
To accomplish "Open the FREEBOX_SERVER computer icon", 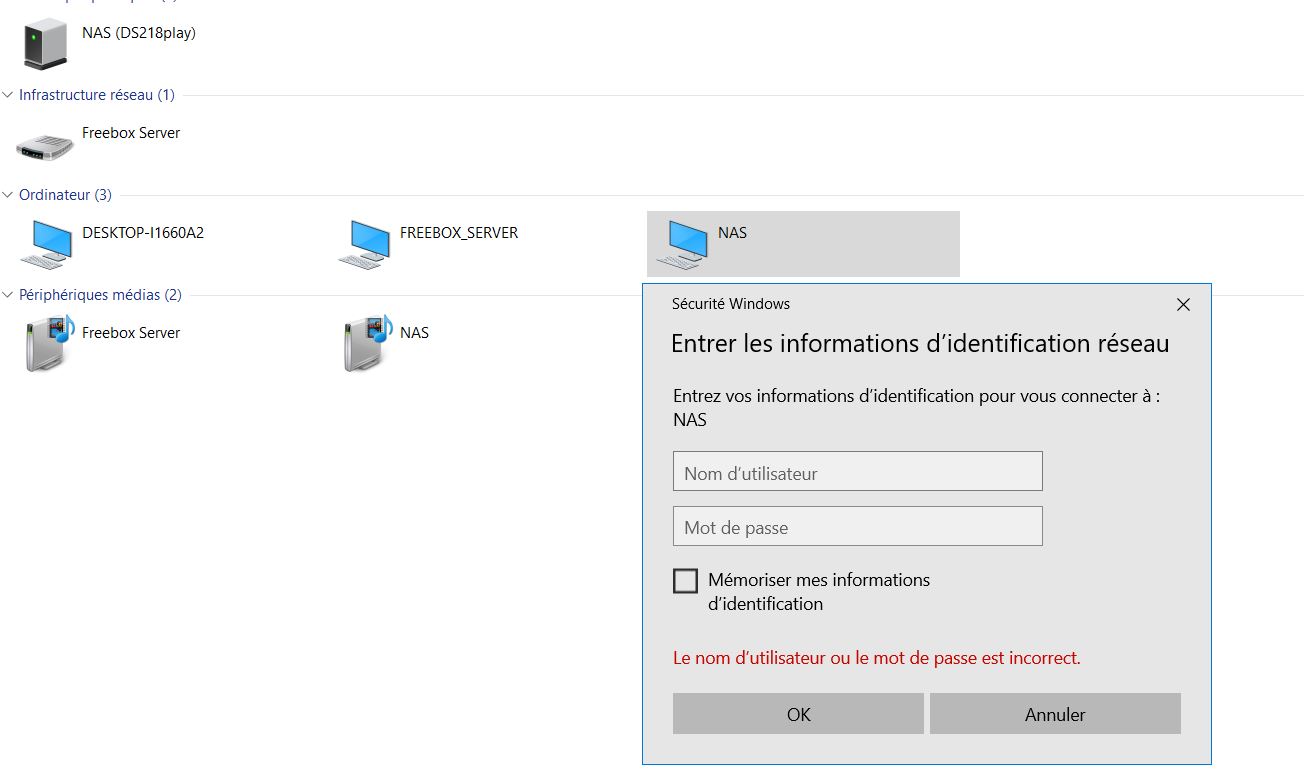I will coord(363,244).
